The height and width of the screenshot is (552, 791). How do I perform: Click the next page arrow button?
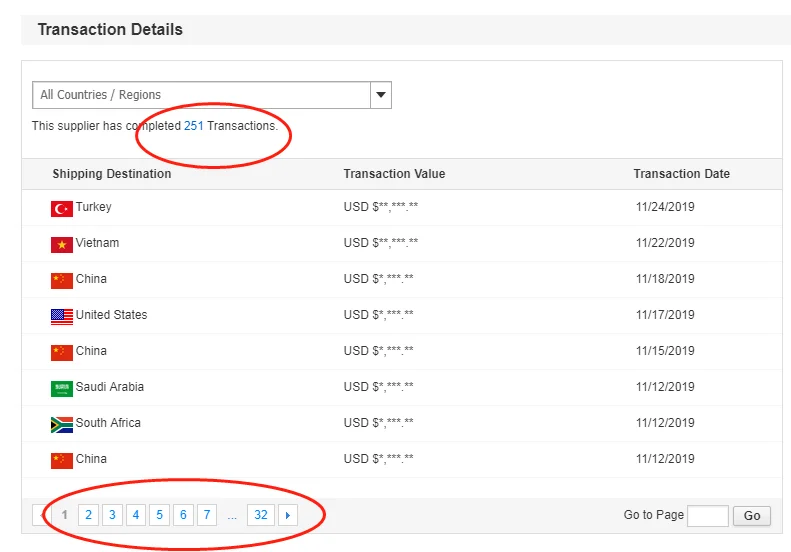(x=288, y=515)
